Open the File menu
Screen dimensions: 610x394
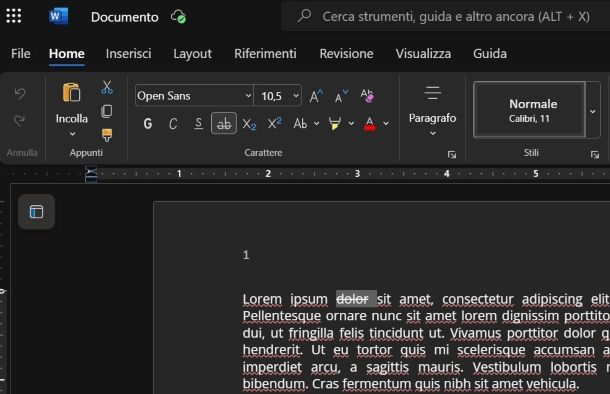(21, 54)
